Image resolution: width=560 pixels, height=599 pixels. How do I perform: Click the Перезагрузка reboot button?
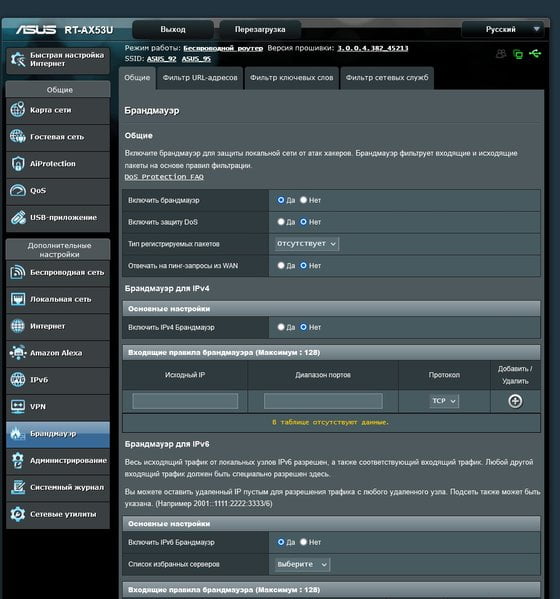(260, 29)
